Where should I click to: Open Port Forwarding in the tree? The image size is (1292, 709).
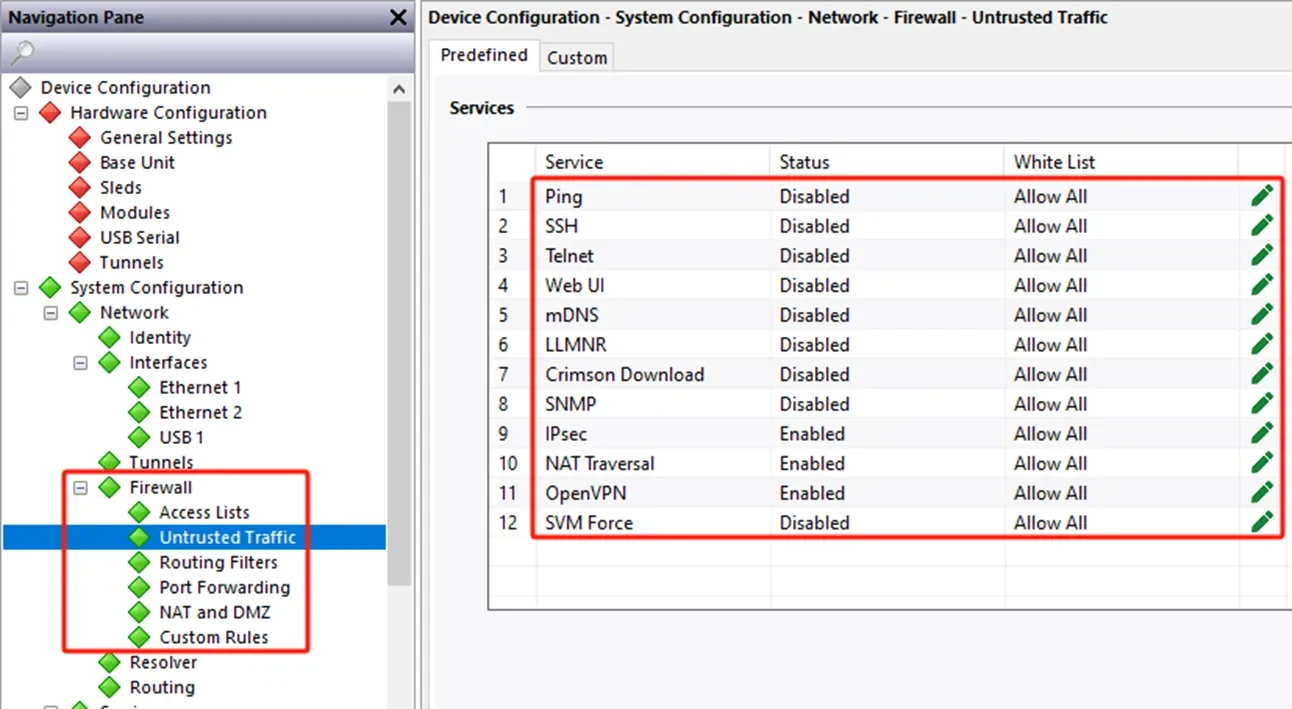(x=224, y=587)
